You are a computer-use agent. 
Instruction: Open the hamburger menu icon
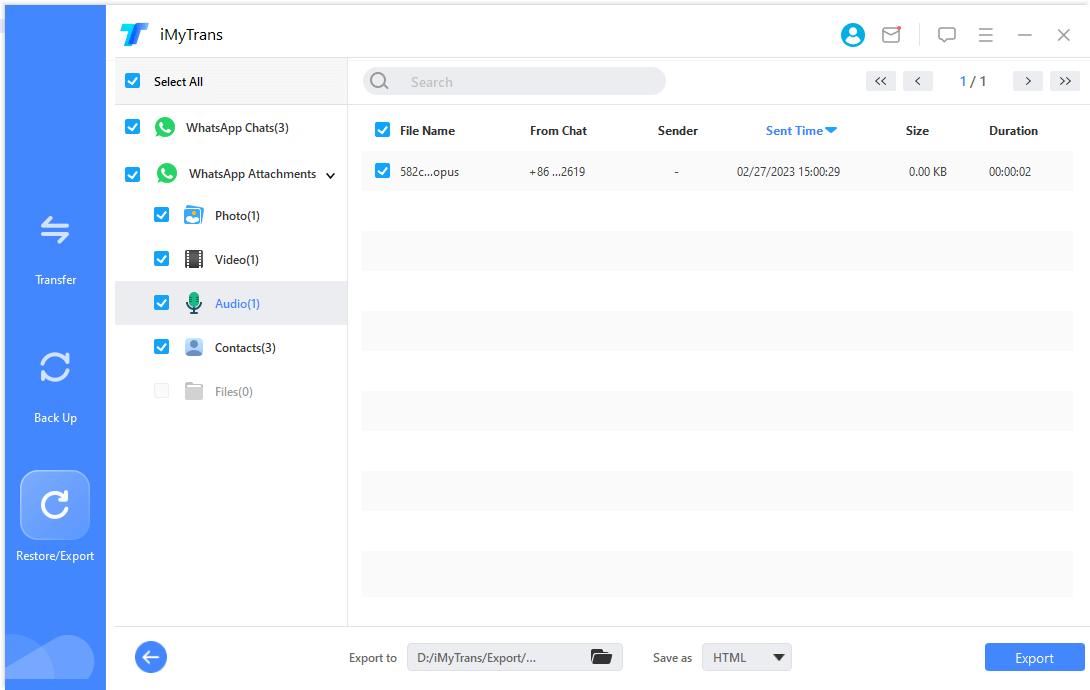click(985, 34)
